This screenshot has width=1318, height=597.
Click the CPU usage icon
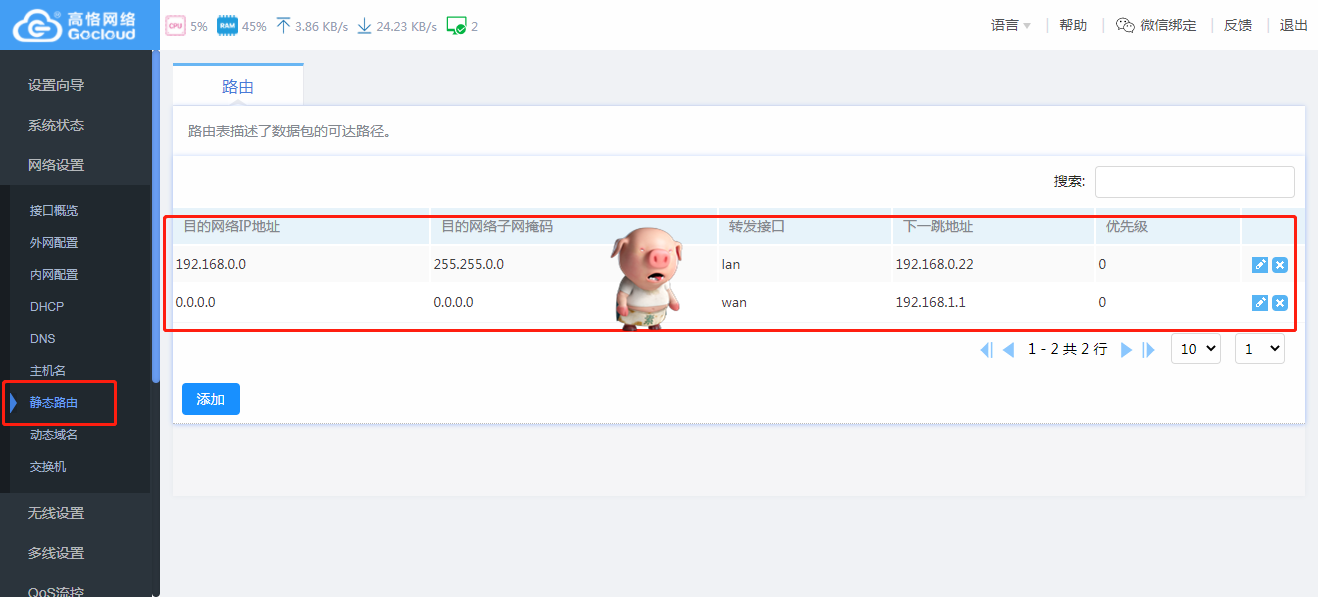176,26
